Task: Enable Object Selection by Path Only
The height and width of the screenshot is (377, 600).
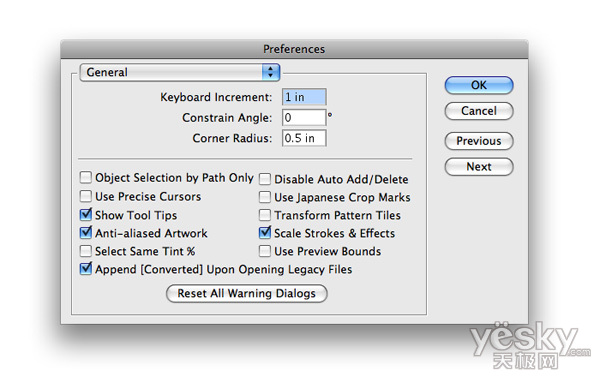Action: tap(86, 177)
